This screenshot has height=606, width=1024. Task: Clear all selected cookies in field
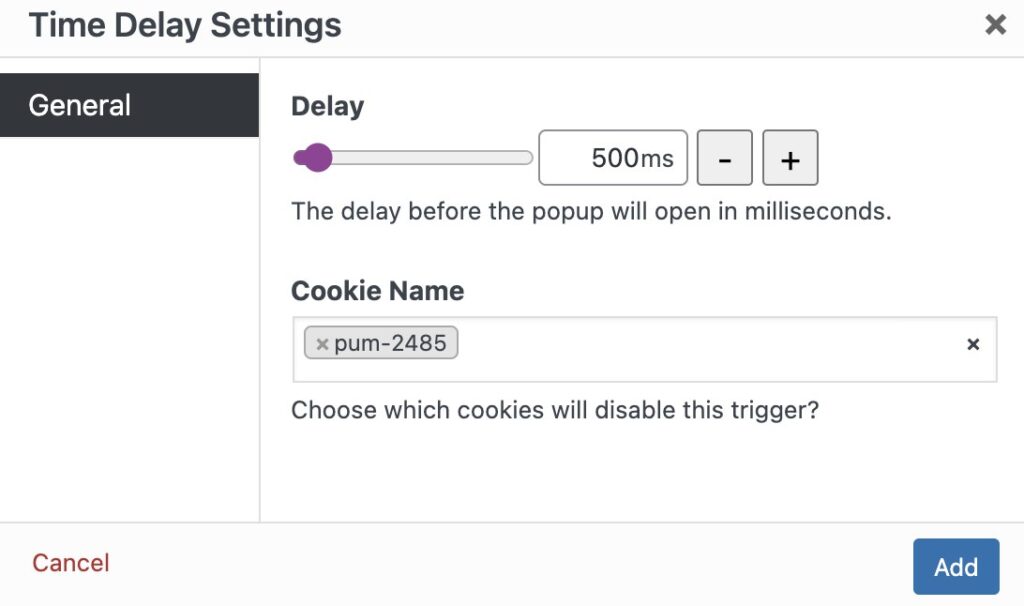pos(972,344)
